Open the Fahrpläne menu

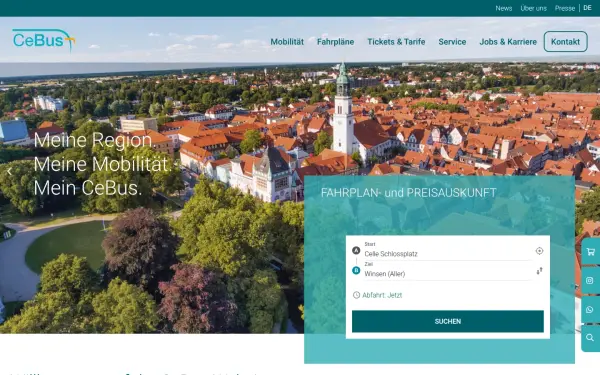pos(336,42)
